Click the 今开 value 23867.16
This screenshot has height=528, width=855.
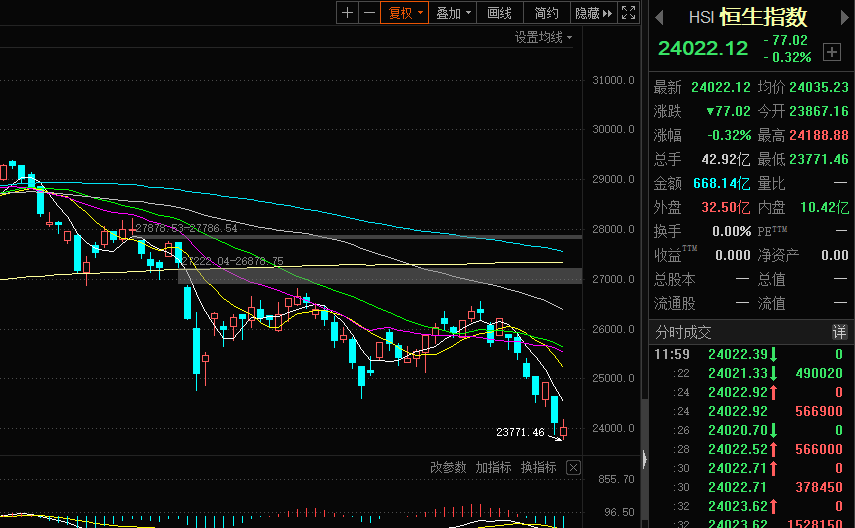[818, 111]
